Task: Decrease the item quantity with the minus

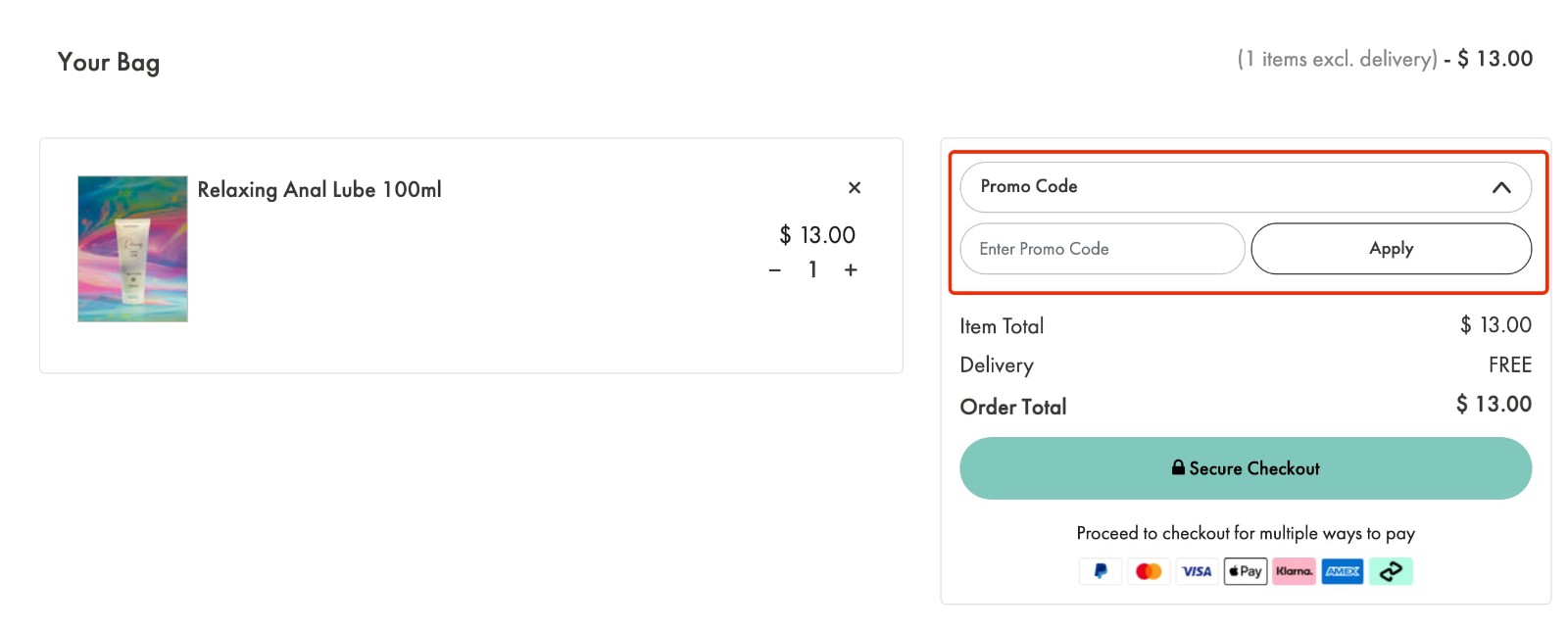Action: point(774,269)
